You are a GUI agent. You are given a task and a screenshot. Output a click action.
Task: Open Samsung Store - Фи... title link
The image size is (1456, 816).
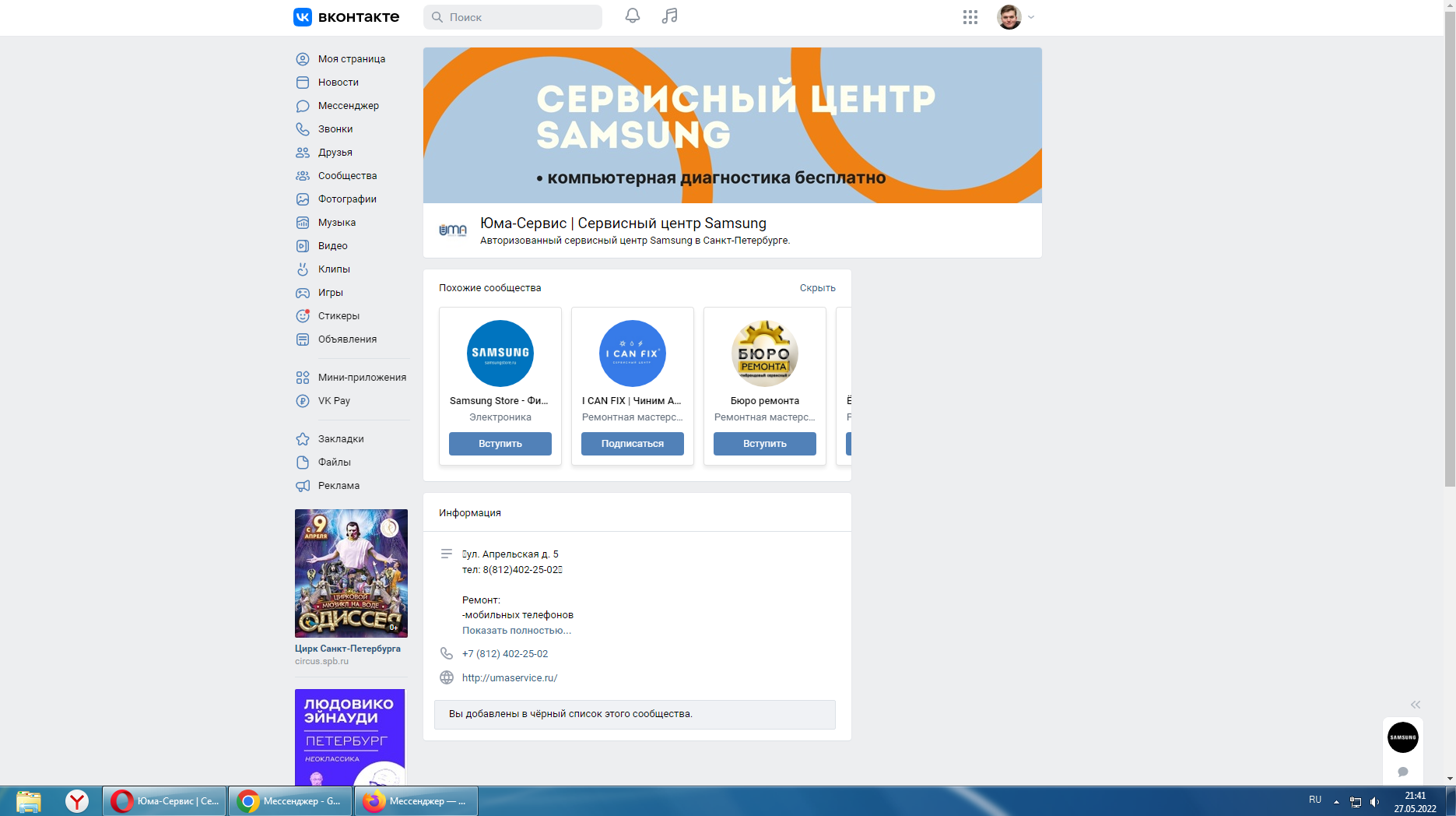point(499,401)
